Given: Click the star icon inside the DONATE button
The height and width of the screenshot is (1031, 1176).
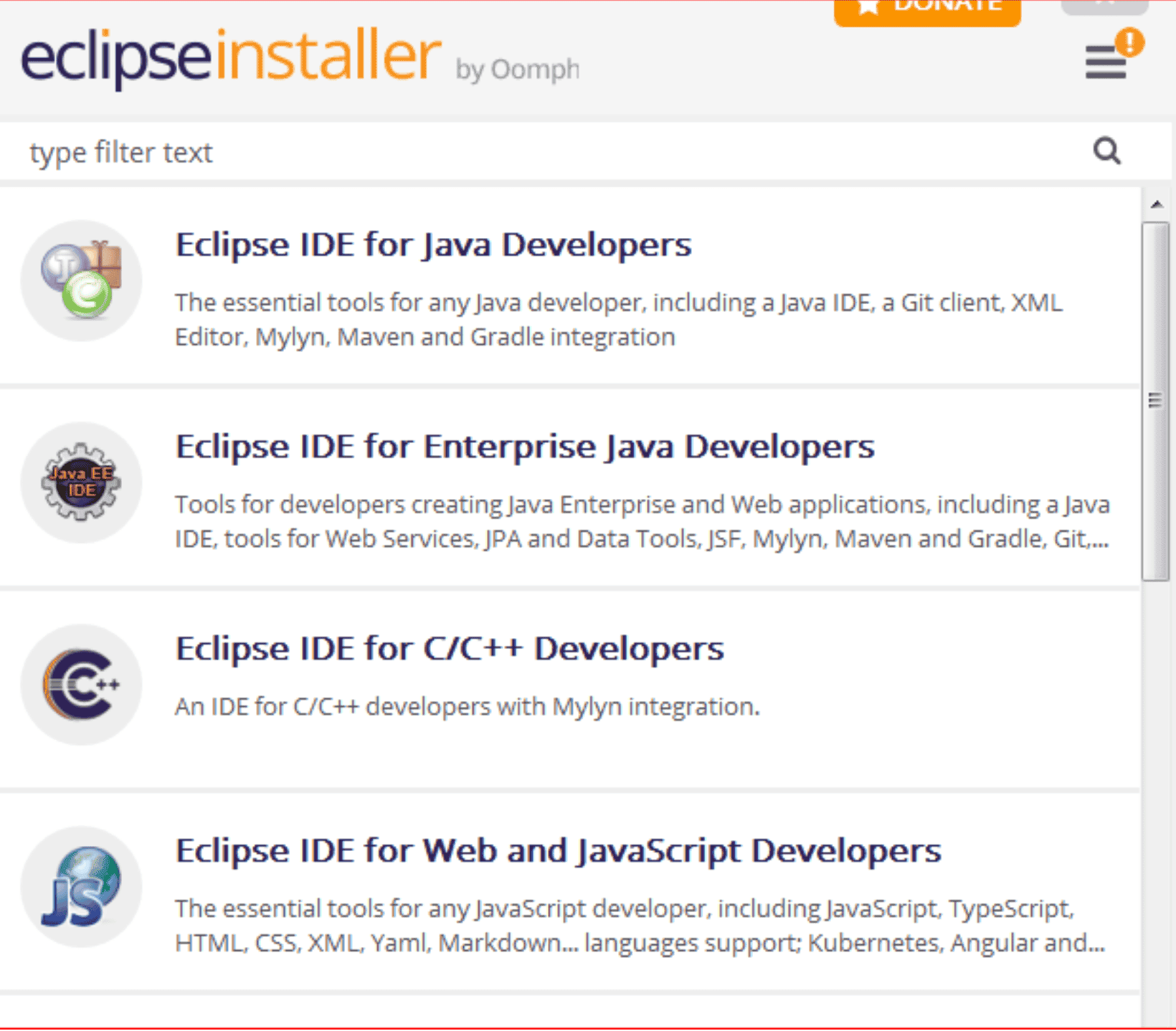Looking at the screenshot, I should pos(868,7).
